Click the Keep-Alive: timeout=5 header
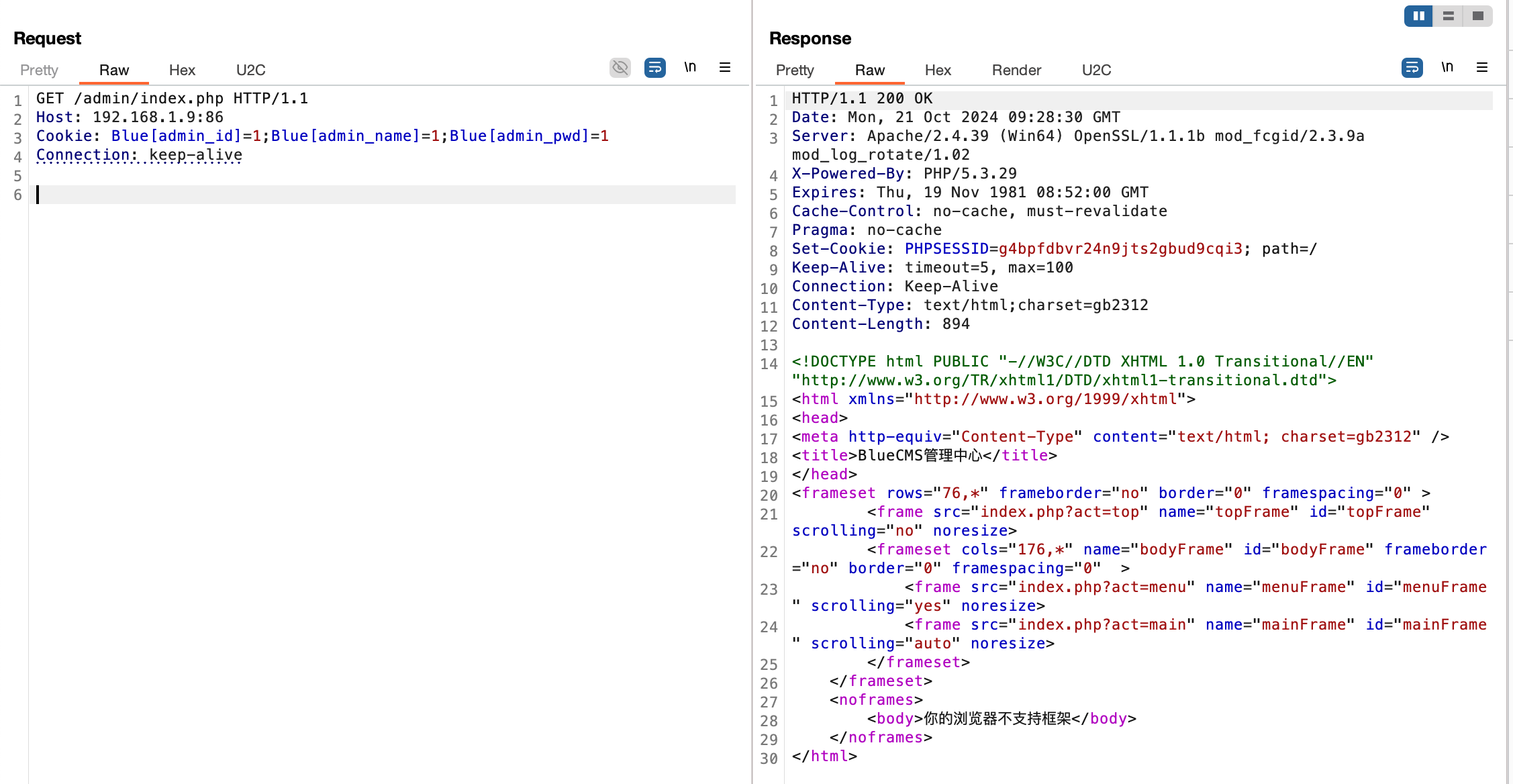Screen dimensions: 1513x784 [932, 267]
